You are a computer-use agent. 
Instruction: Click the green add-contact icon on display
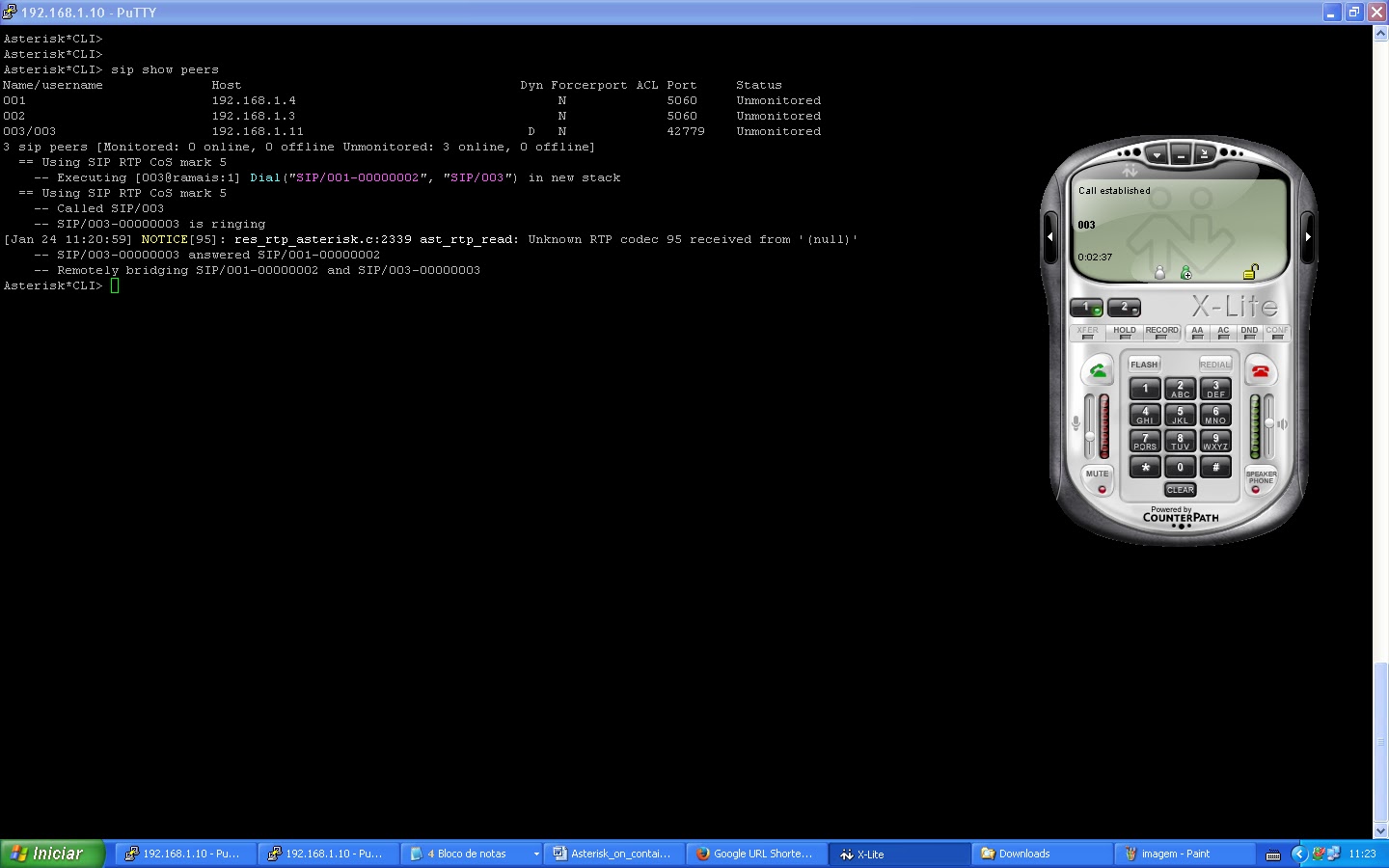[x=1185, y=273]
